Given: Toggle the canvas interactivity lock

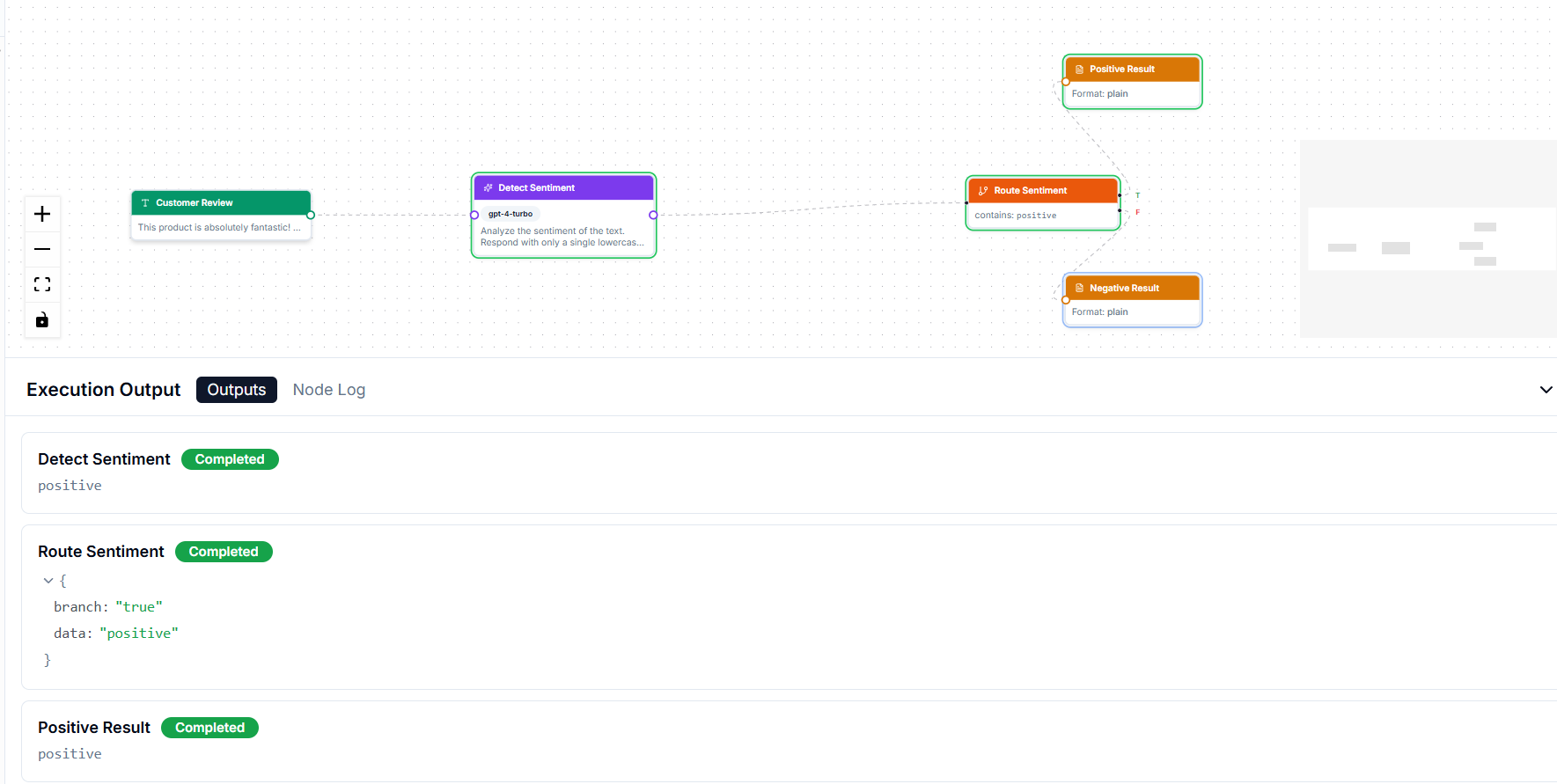Looking at the screenshot, I should tap(42, 319).
